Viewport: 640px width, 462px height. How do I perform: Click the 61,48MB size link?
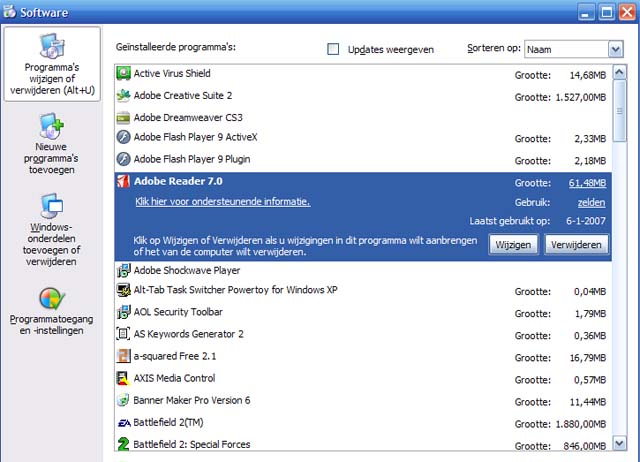587,183
